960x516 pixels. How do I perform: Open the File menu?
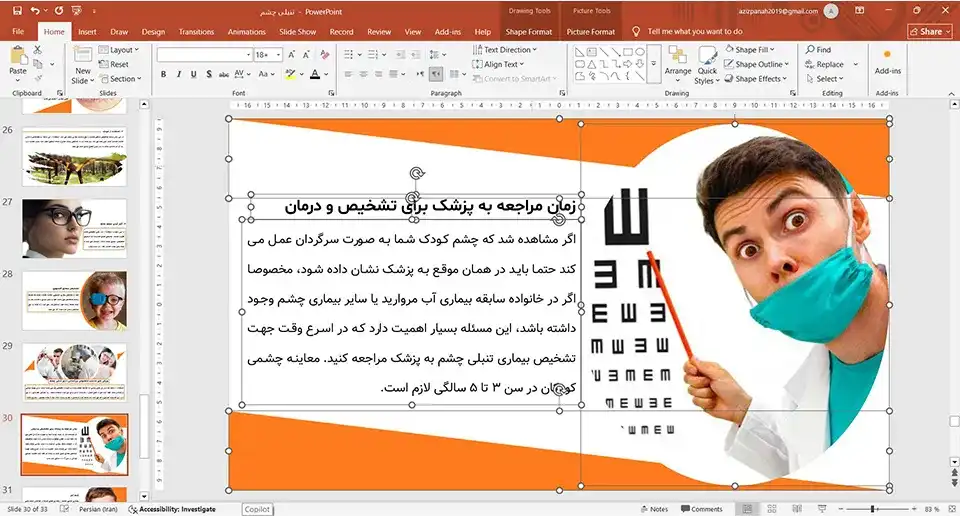coord(18,32)
